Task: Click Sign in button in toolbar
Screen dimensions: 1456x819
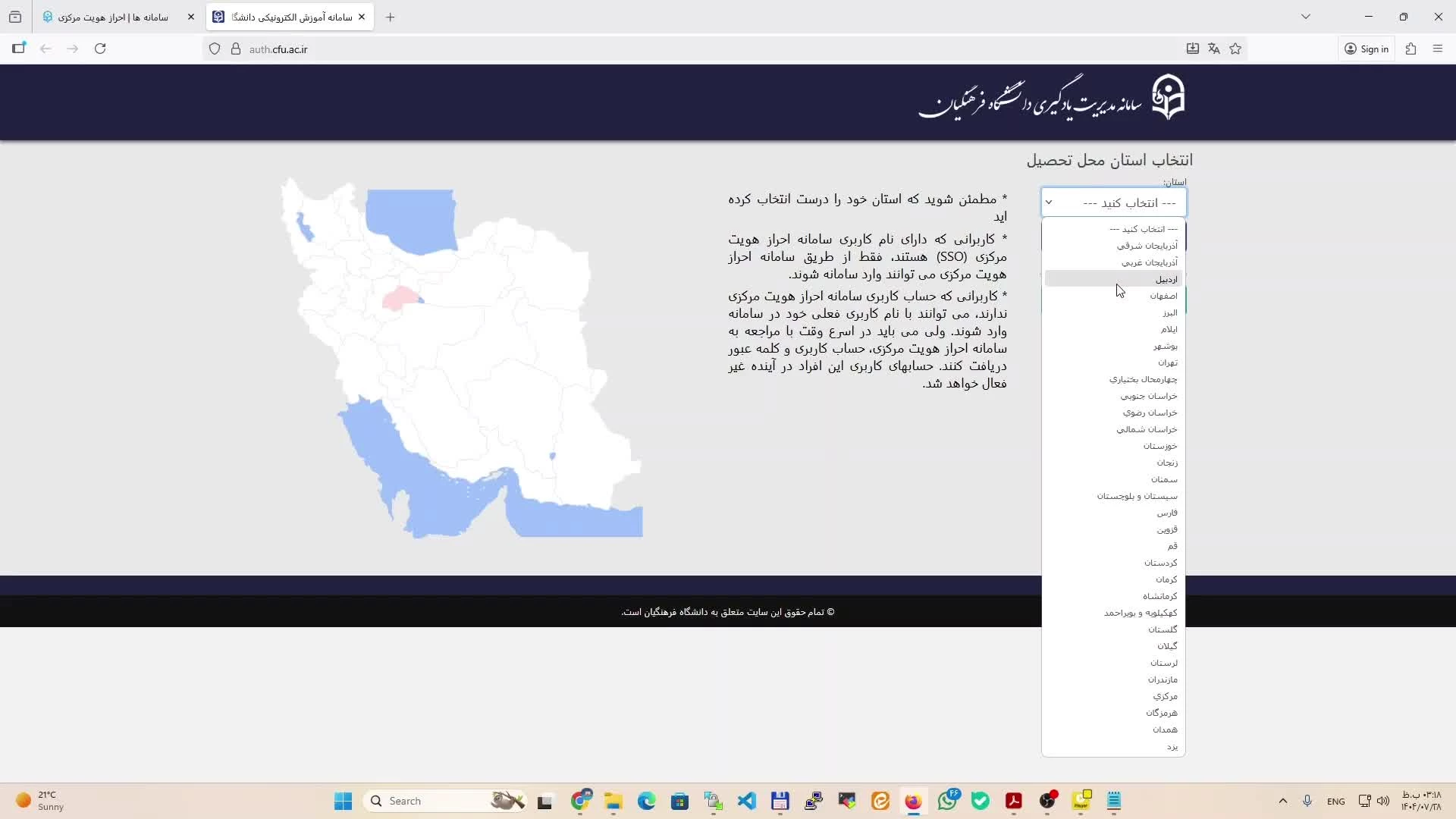Action: coord(1367,49)
